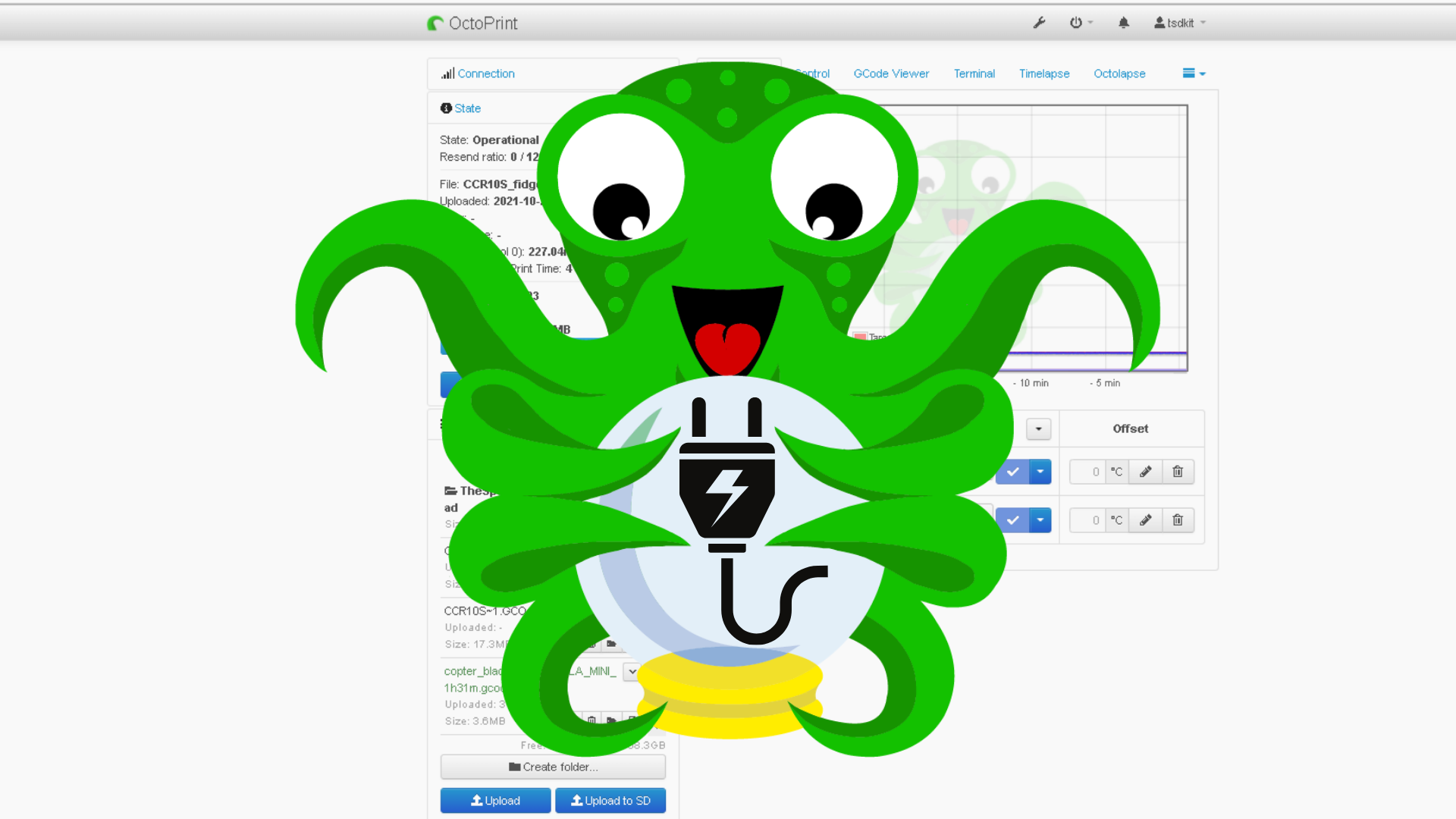Image resolution: width=1456 pixels, height=819 pixels.
Task: Click the trash icon in second offset row
Action: click(x=1178, y=520)
